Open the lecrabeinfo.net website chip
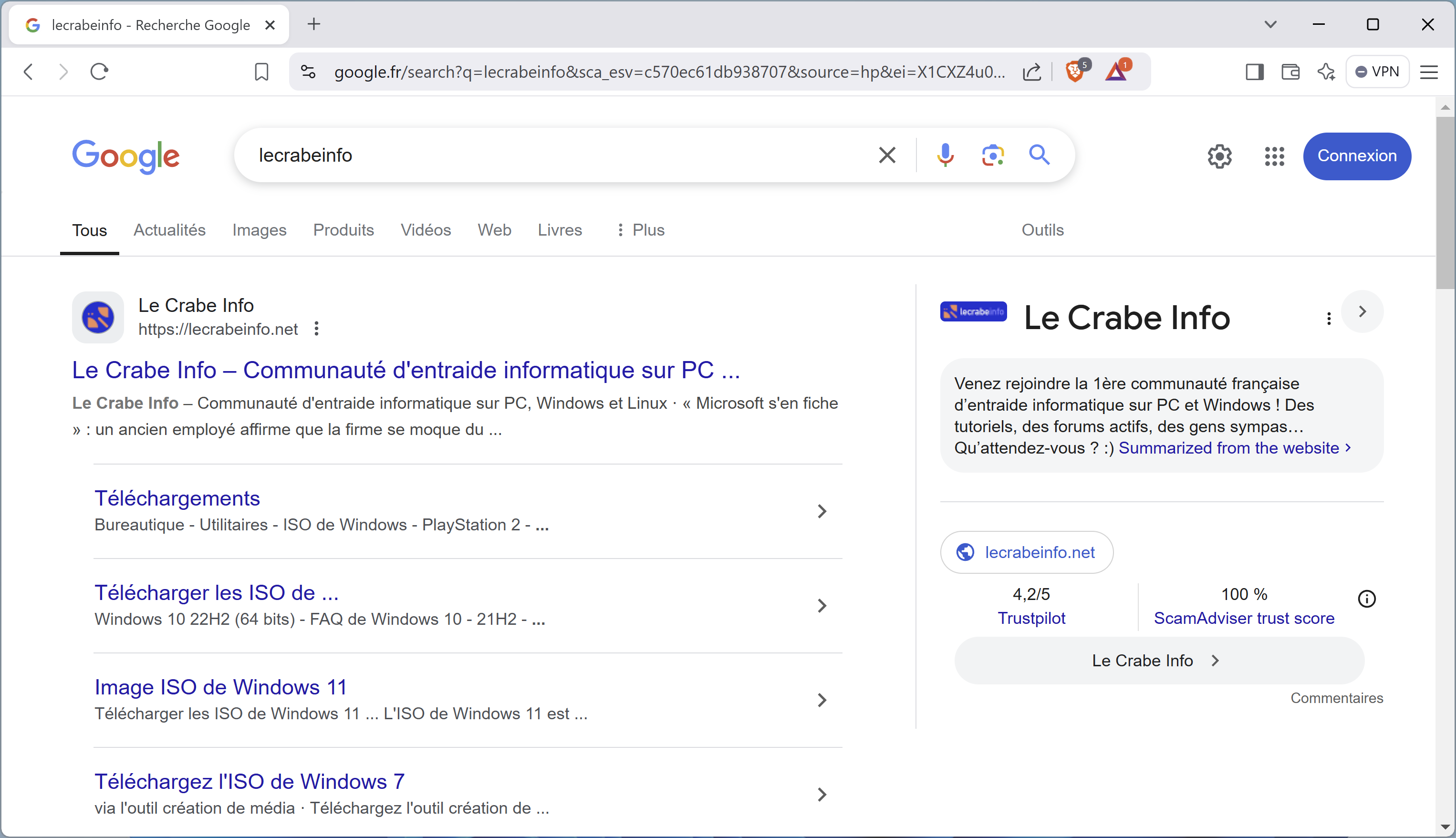Image resolution: width=1456 pixels, height=838 pixels. 1026,552
